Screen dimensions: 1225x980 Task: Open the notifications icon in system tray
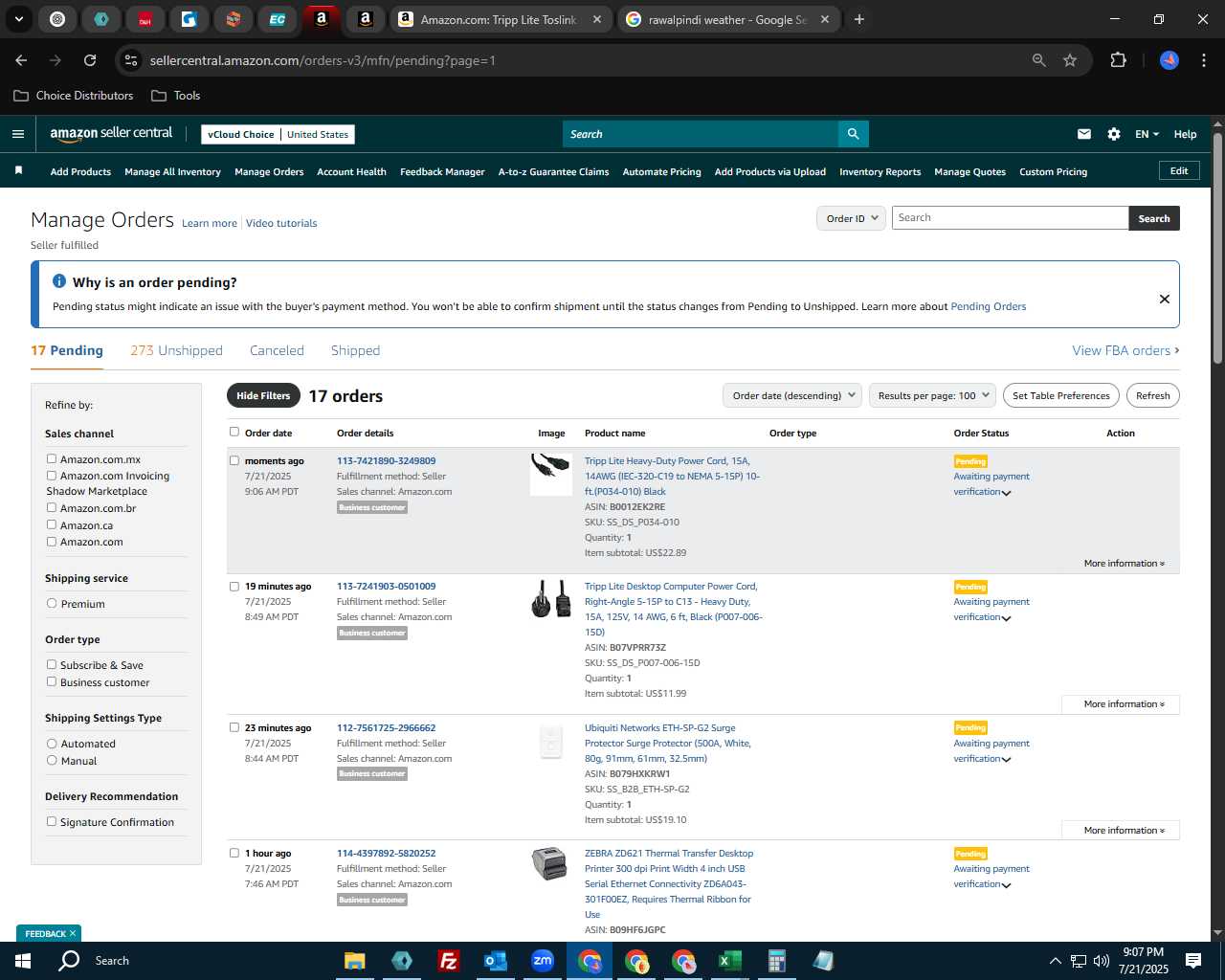click(x=1193, y=961)
